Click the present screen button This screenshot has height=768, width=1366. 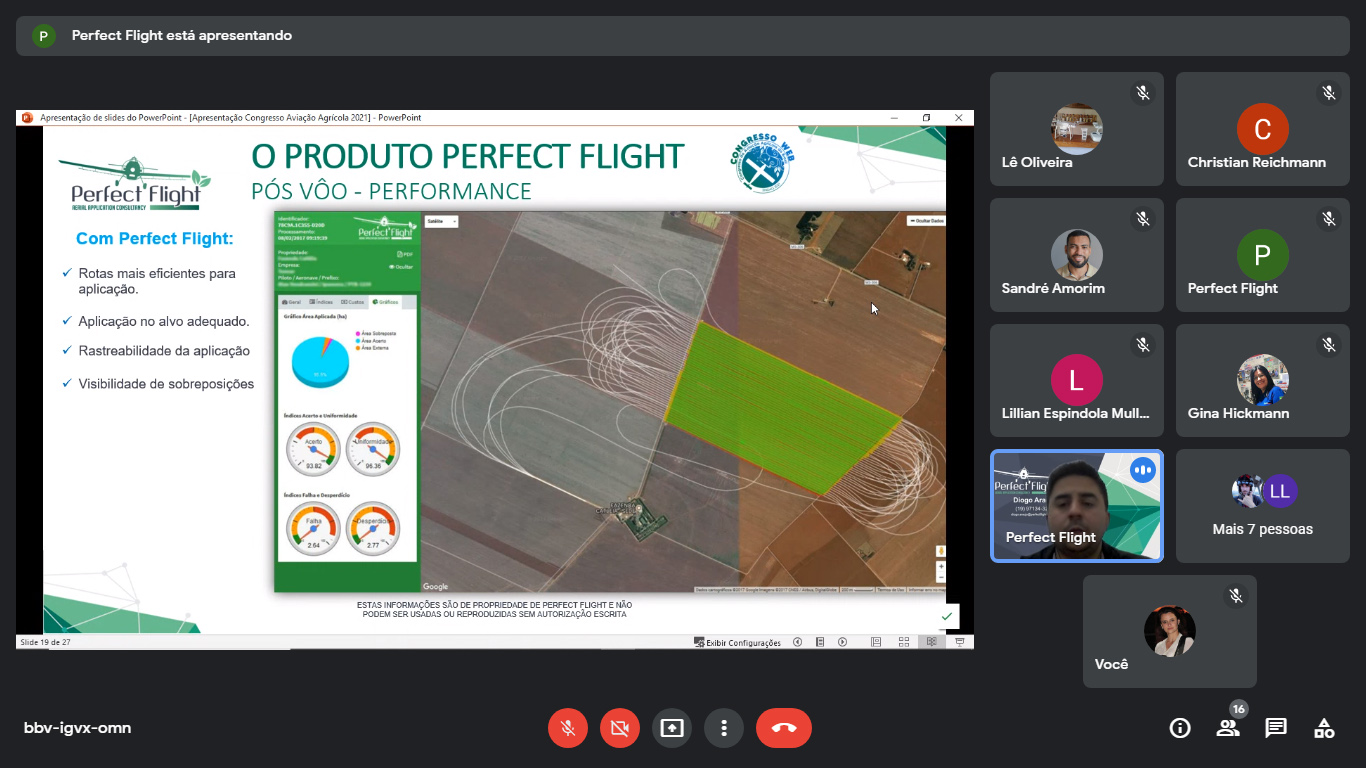coord(672,728)
